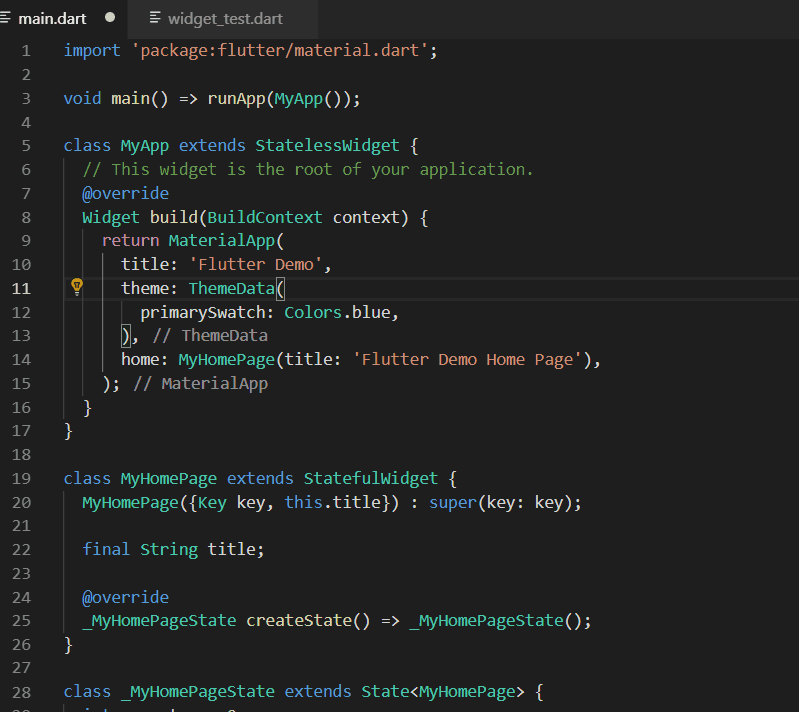Click super keyword on line 20

[452, 503]
